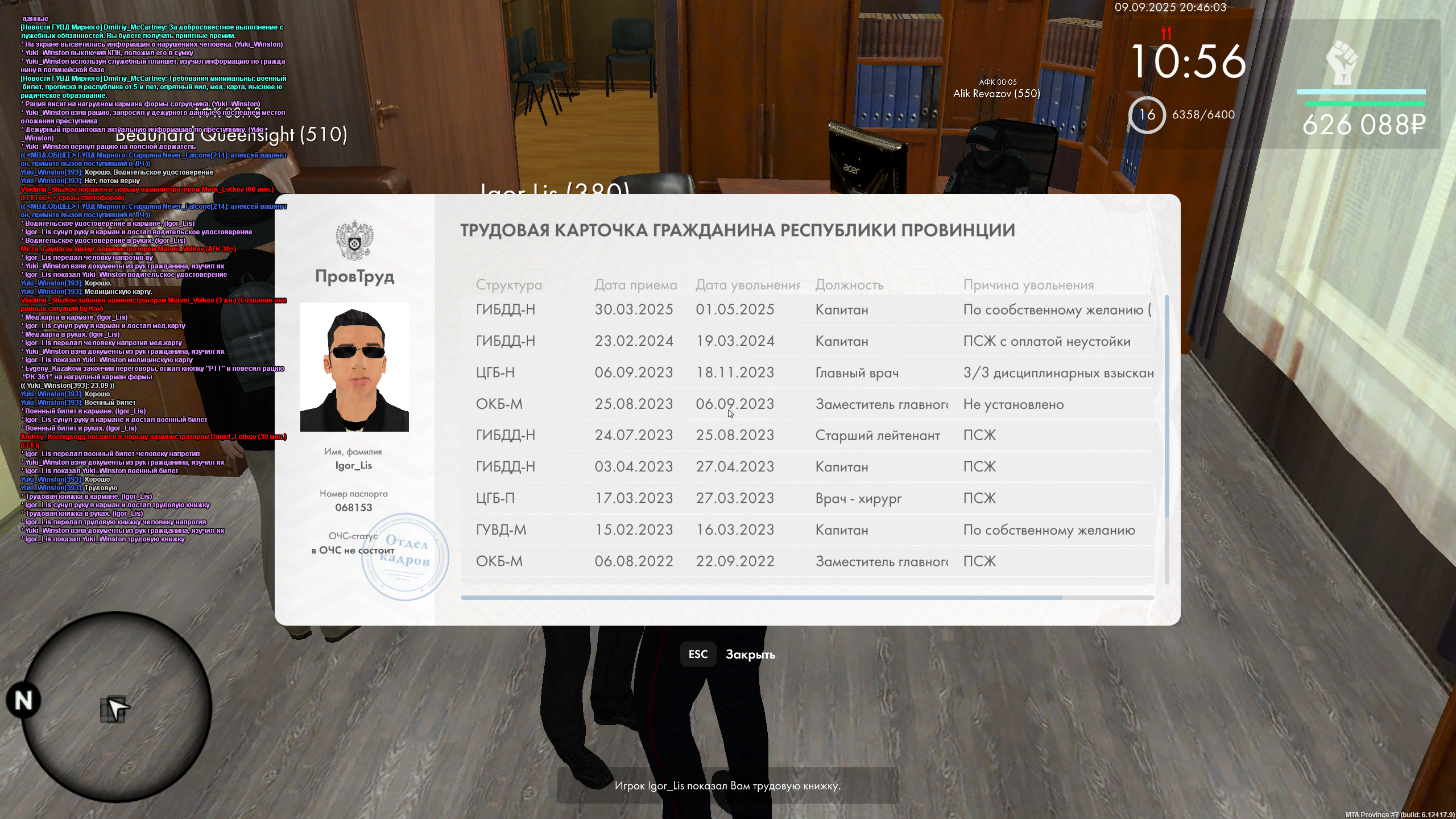Viewport: 1456px width, 819px height.
Task: Click passport number 068153
Action: coord(353,507)
